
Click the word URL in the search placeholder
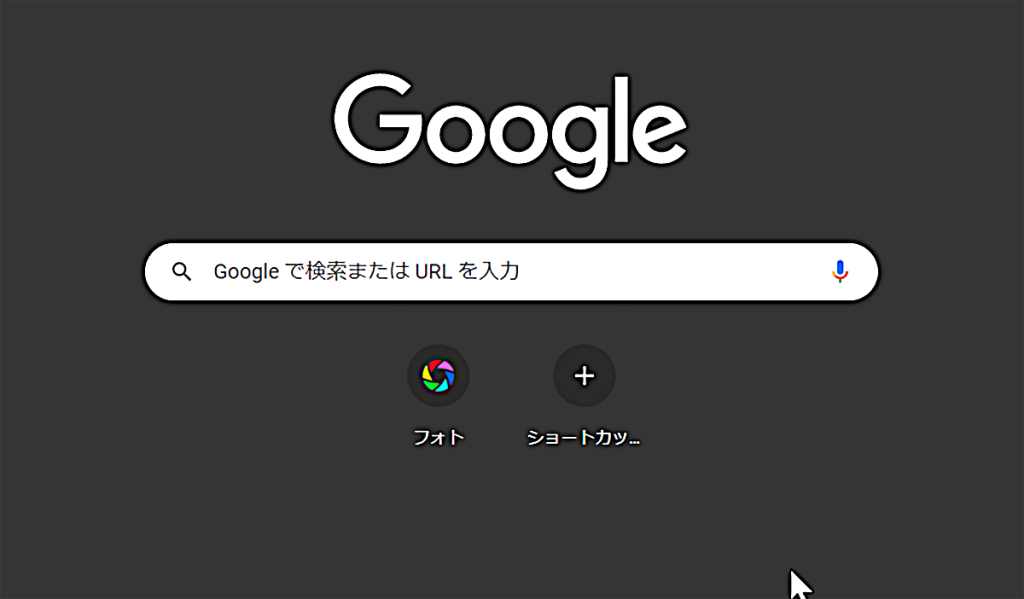tap(433, 271)
